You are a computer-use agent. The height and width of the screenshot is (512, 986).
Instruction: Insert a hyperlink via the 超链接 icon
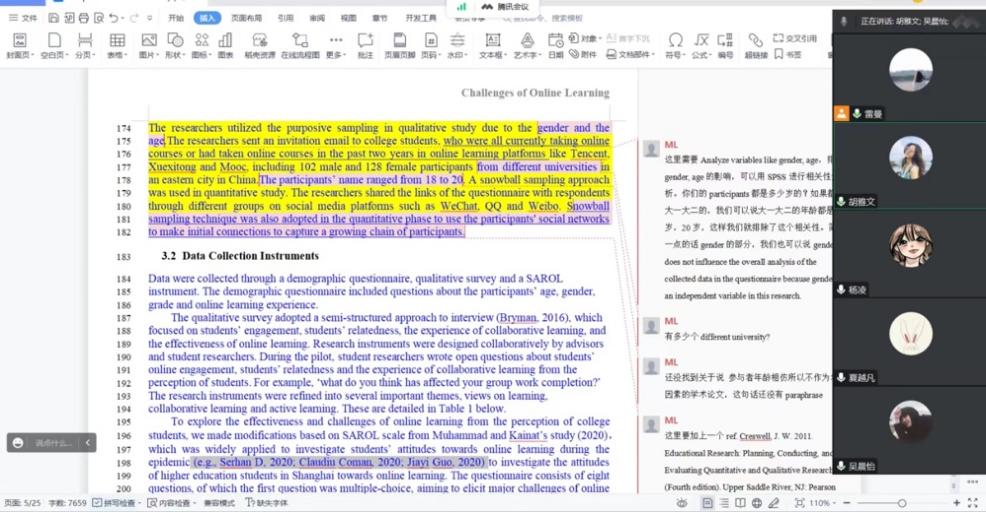[x=756, y=45]
